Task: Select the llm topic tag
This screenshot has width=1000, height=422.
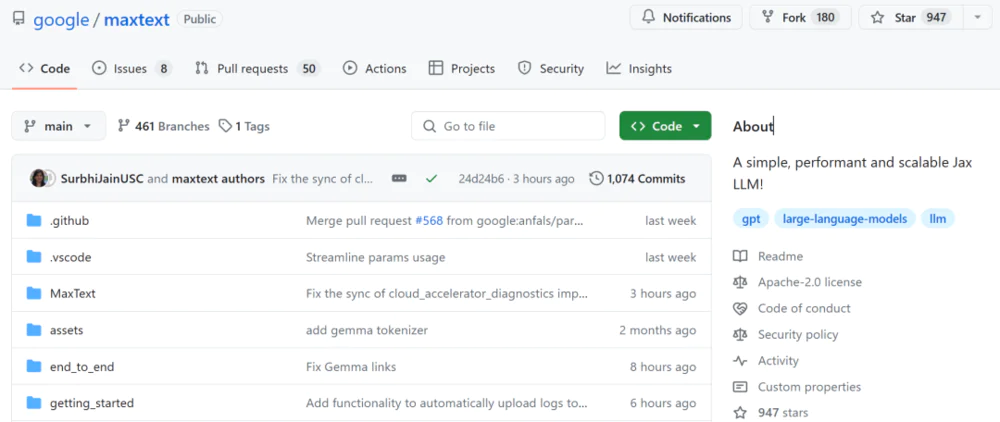Action: (x=938, y=219)
